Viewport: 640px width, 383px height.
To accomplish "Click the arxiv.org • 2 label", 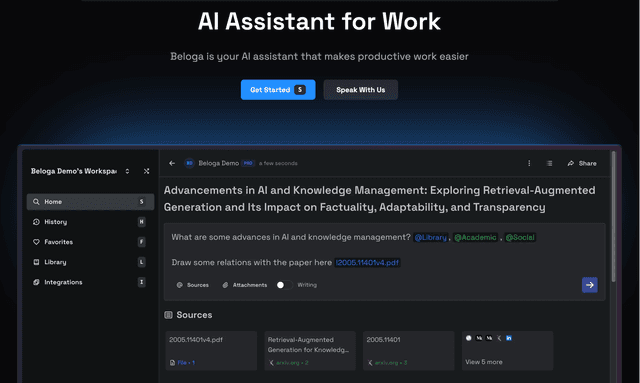I will tap(292, 363).
